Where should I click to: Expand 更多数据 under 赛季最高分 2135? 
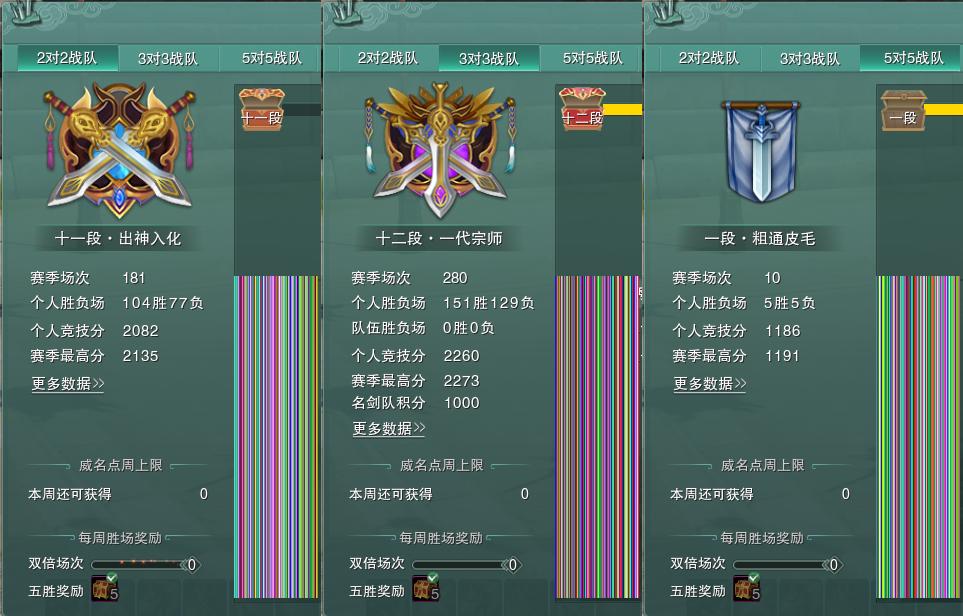[x=68, y=384]
